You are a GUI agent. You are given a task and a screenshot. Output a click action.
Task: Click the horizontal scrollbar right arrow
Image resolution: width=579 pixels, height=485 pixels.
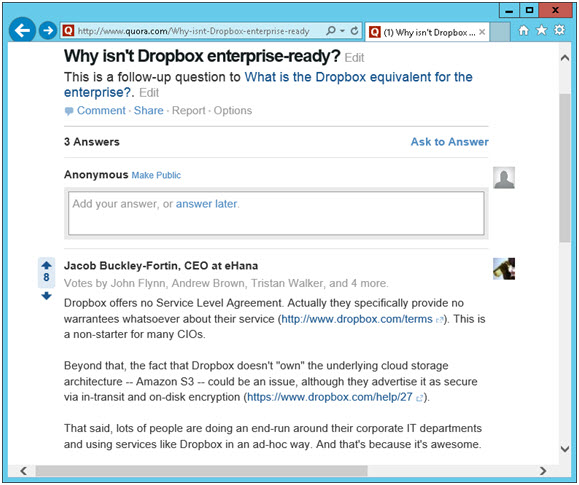(x=543, y=471)
